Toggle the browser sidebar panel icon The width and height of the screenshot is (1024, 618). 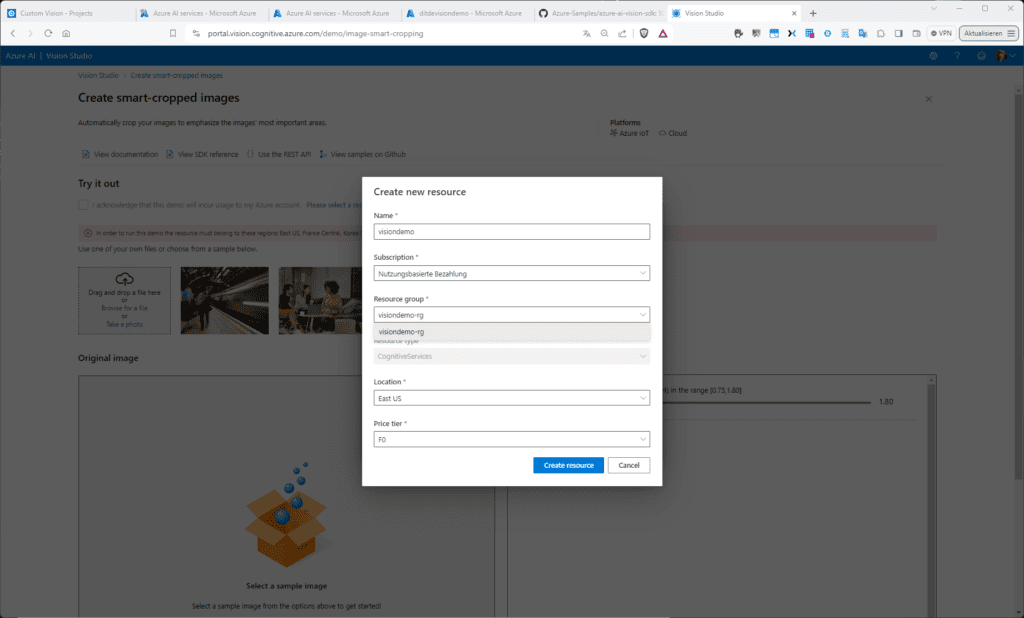coord(899,33)
